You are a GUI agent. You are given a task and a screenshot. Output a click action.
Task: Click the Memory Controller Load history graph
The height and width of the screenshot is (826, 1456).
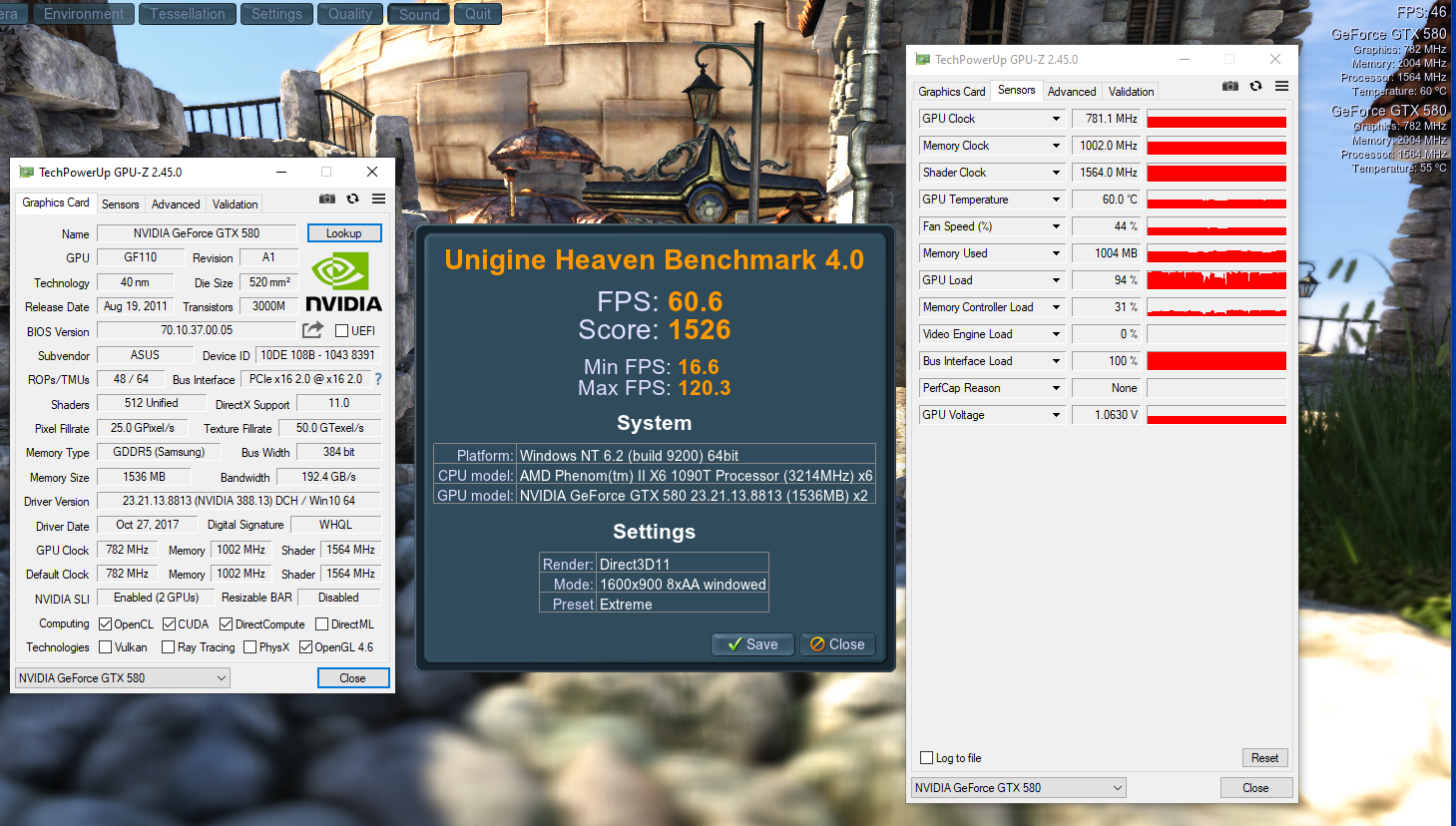point(1216,307)
